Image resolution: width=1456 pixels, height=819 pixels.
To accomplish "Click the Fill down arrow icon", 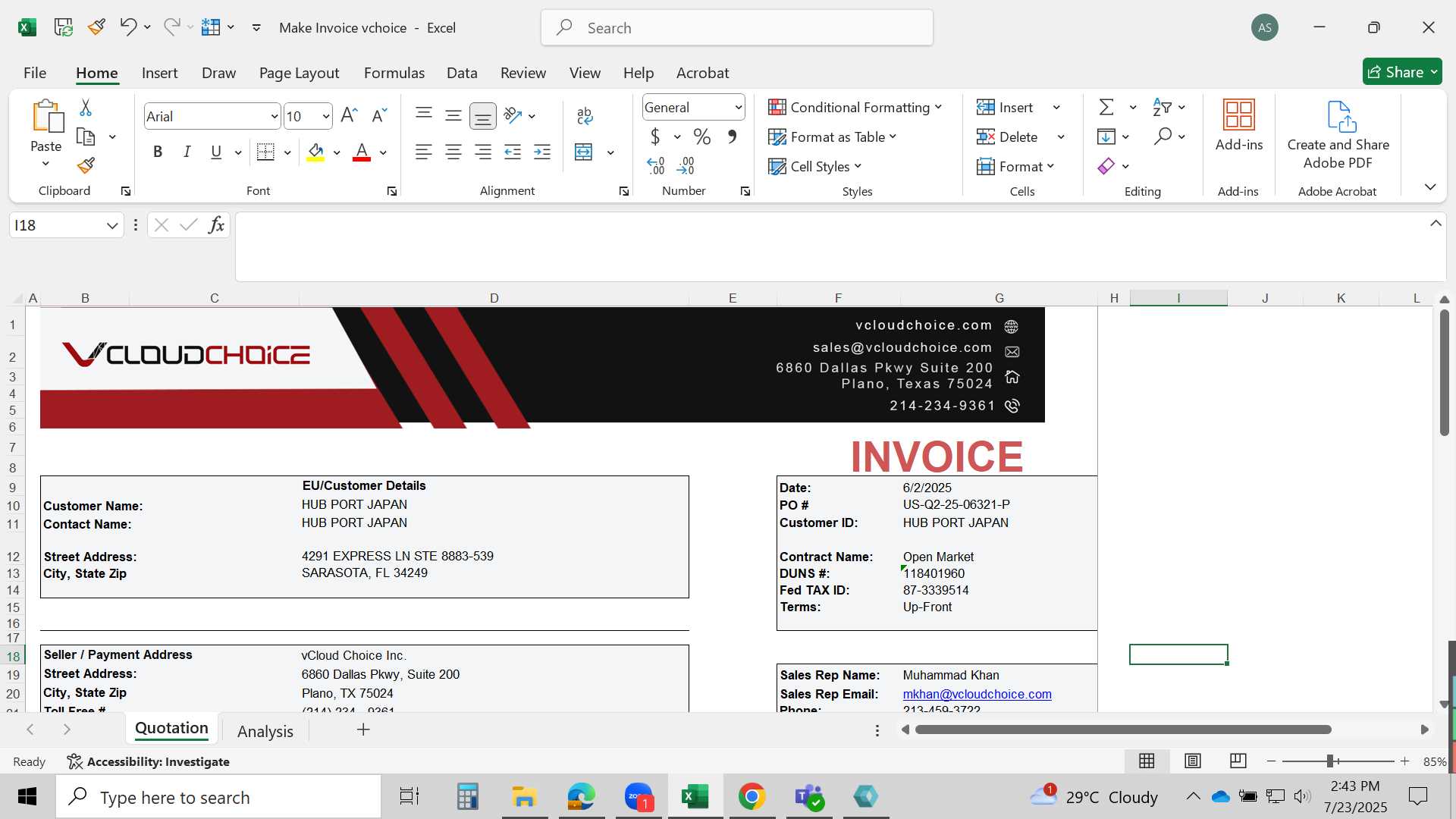I will [1106, 136].
